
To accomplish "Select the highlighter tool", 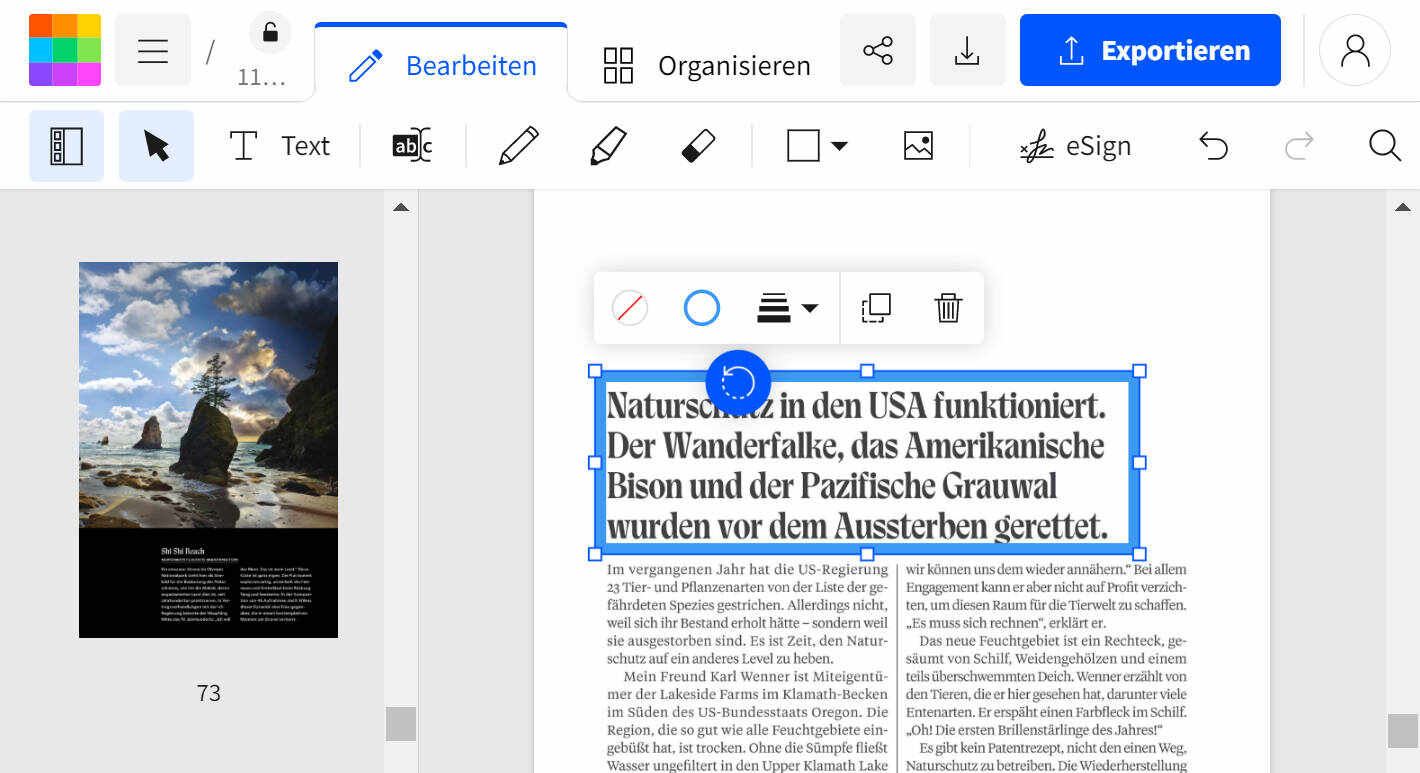I will (x=608, y=146).
